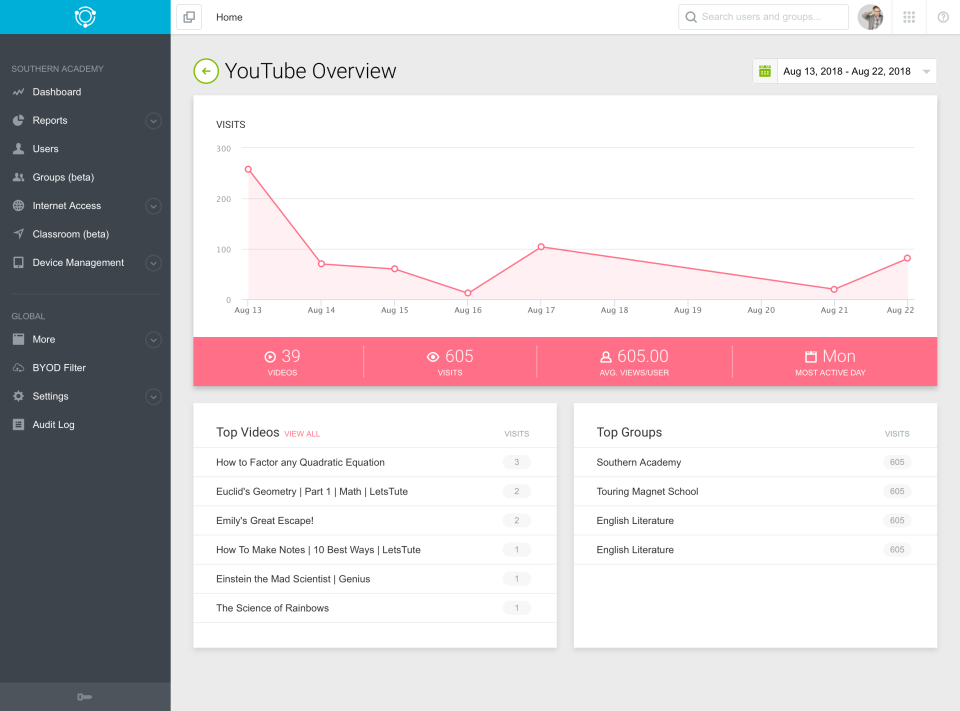Click the Home breadcrumb link
Image resolution: width=960 pixels, height=711 pixels.
pyautogui.click(x=229, y=17)
